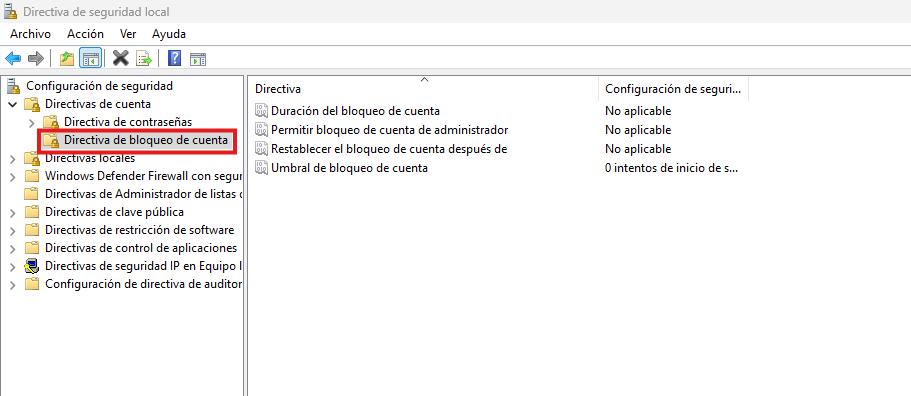Click No aplicable for Duración del bloqueo
This screenshot has height=396, width=911.
tap(638, 110)
